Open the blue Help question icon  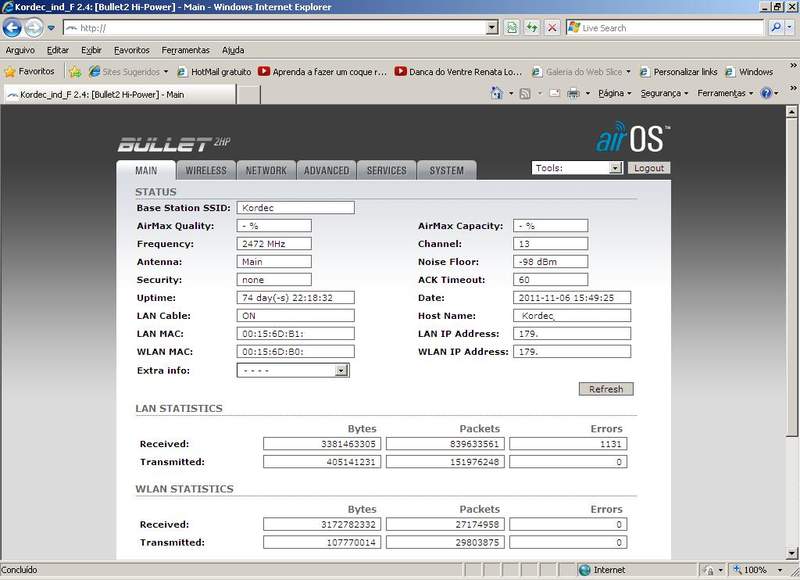766,93
